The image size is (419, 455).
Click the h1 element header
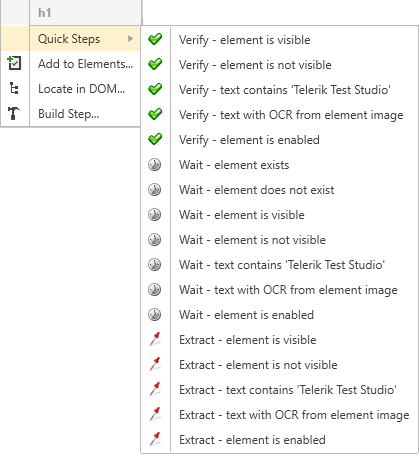[45, 13]
